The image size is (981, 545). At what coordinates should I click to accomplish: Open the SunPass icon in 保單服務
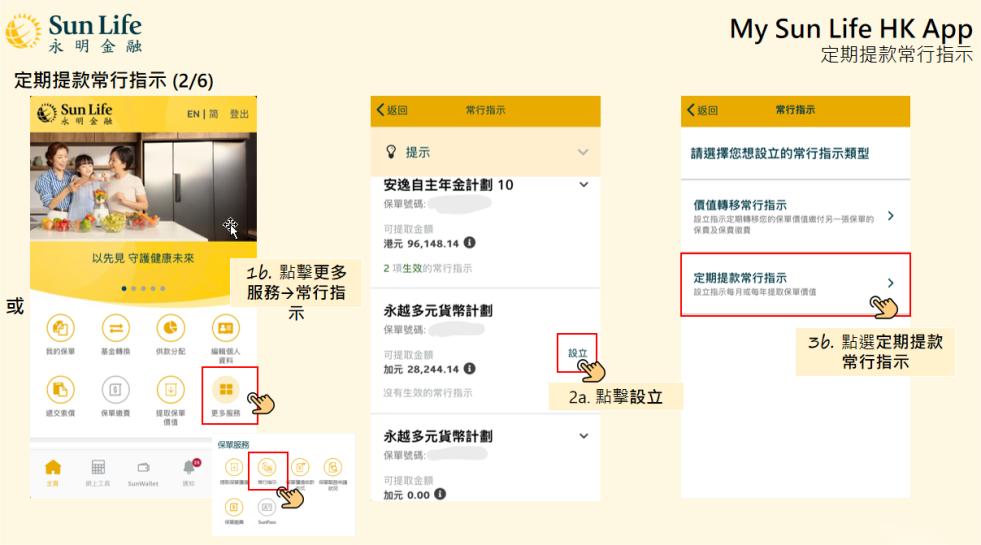click(266, 507)
